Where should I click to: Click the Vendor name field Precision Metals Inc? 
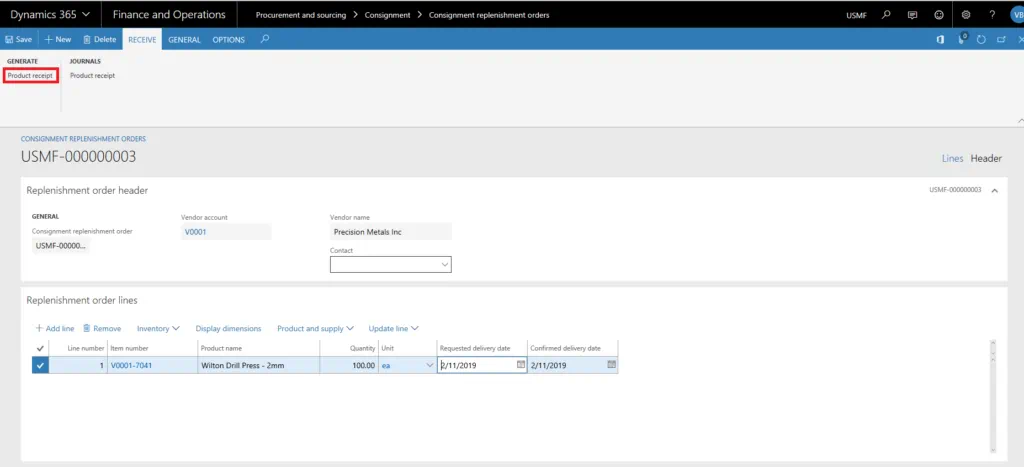click(391, 232)
